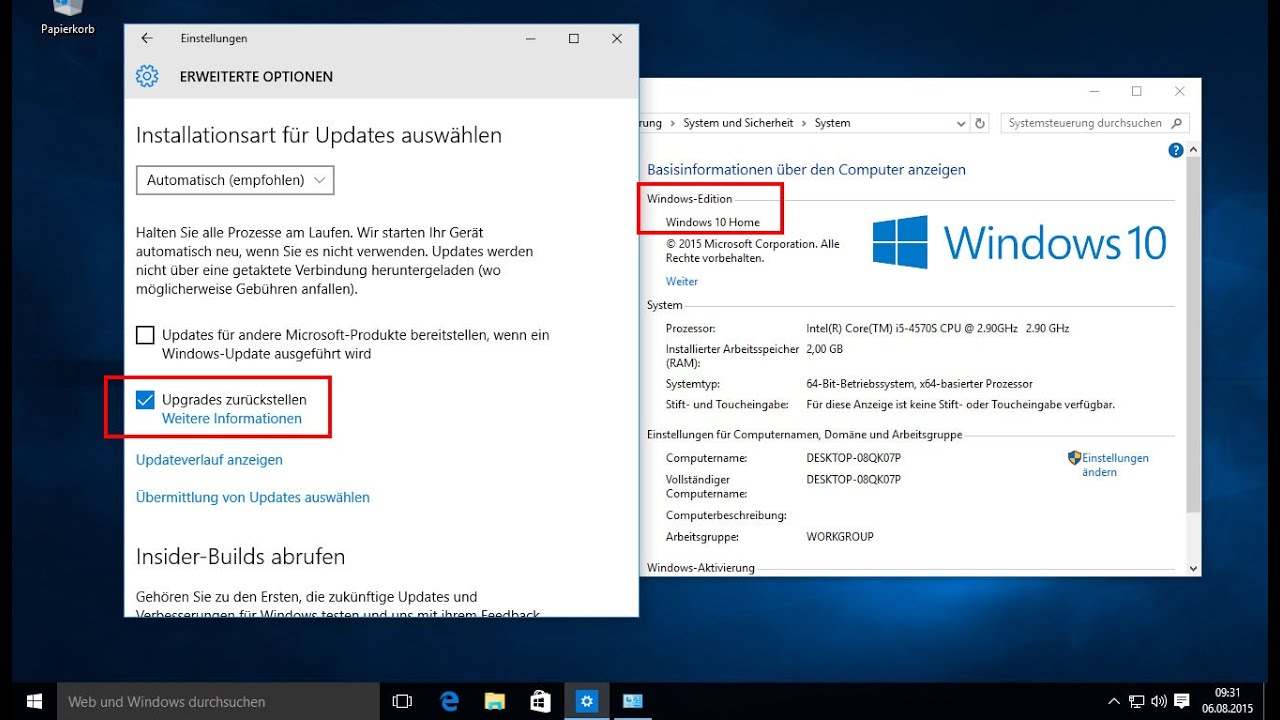Select the Papierkorb desktop icon
The width and height of the screenshot is (1280, 720).
68,18
